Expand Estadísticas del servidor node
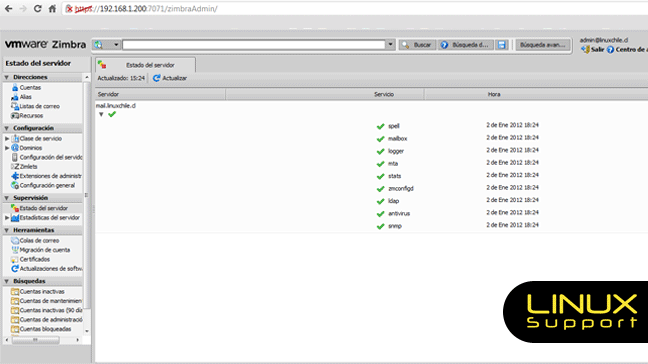This screenshot has height=364, width=648. coord(7,218)
